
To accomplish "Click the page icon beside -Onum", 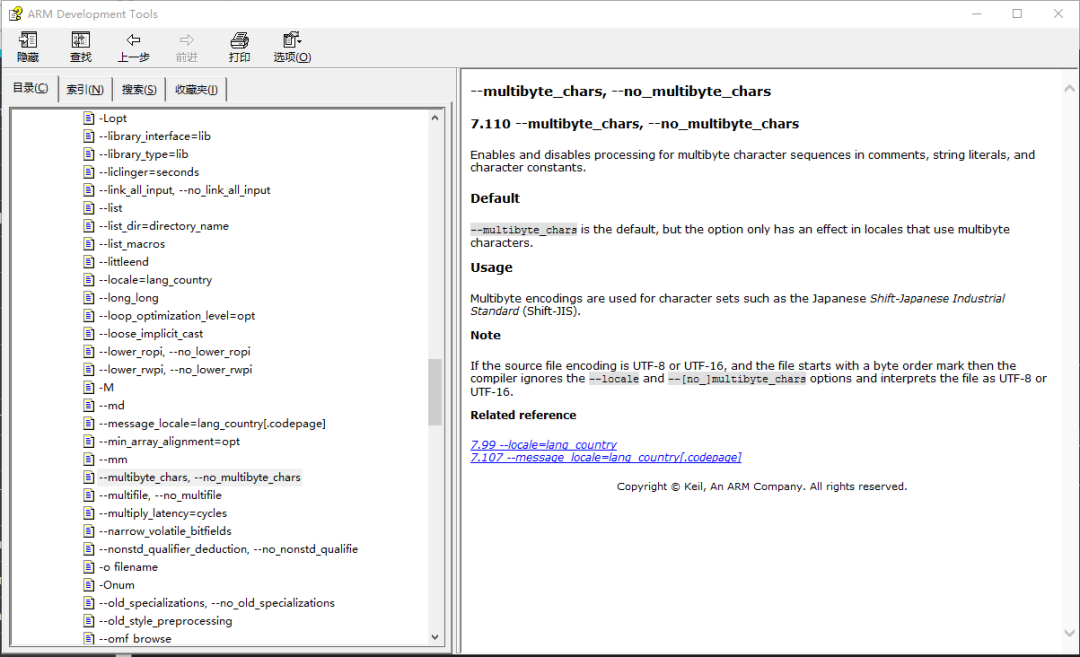I will pos(89,585).
